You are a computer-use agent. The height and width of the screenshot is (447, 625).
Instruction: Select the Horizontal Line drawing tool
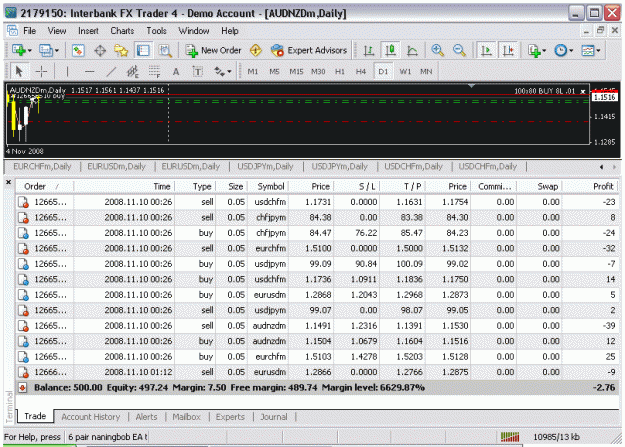90,72
